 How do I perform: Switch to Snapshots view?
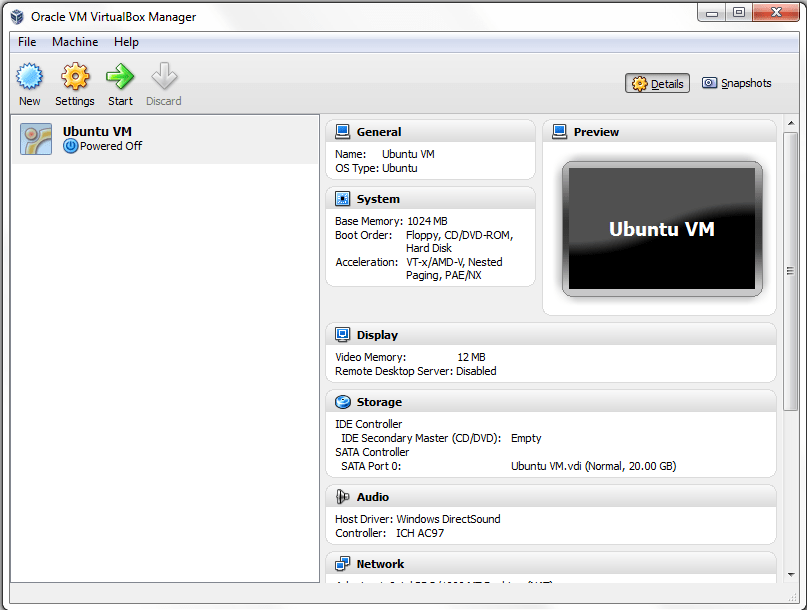point(736,83)
